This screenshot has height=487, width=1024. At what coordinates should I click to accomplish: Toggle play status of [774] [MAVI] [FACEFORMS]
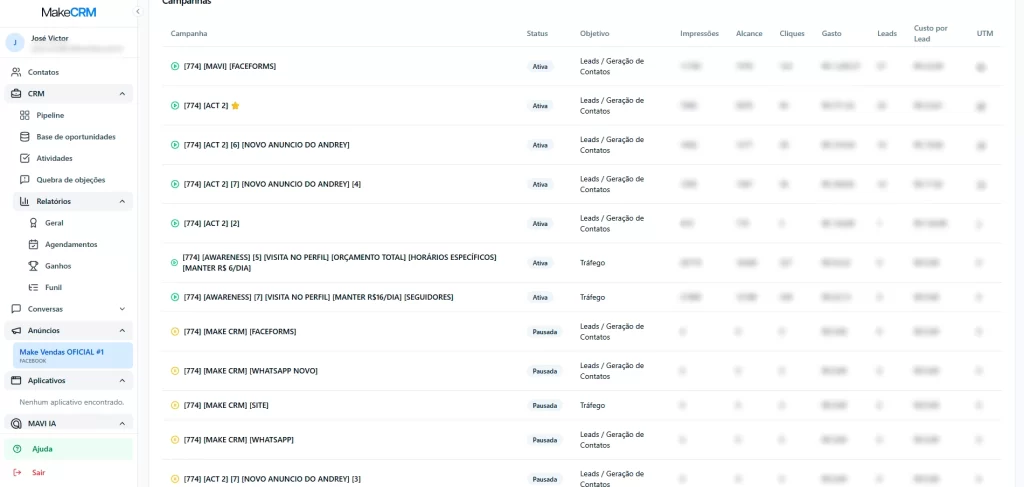[175, 66]
